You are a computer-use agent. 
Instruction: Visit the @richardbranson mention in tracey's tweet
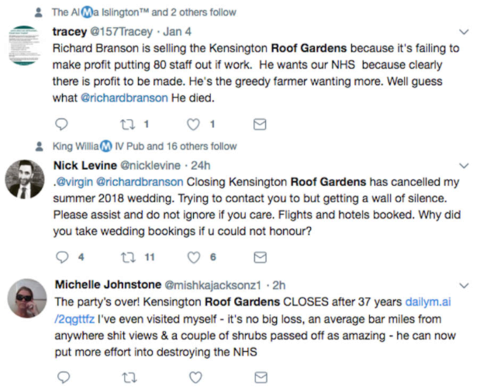click(x=124, y=98)
